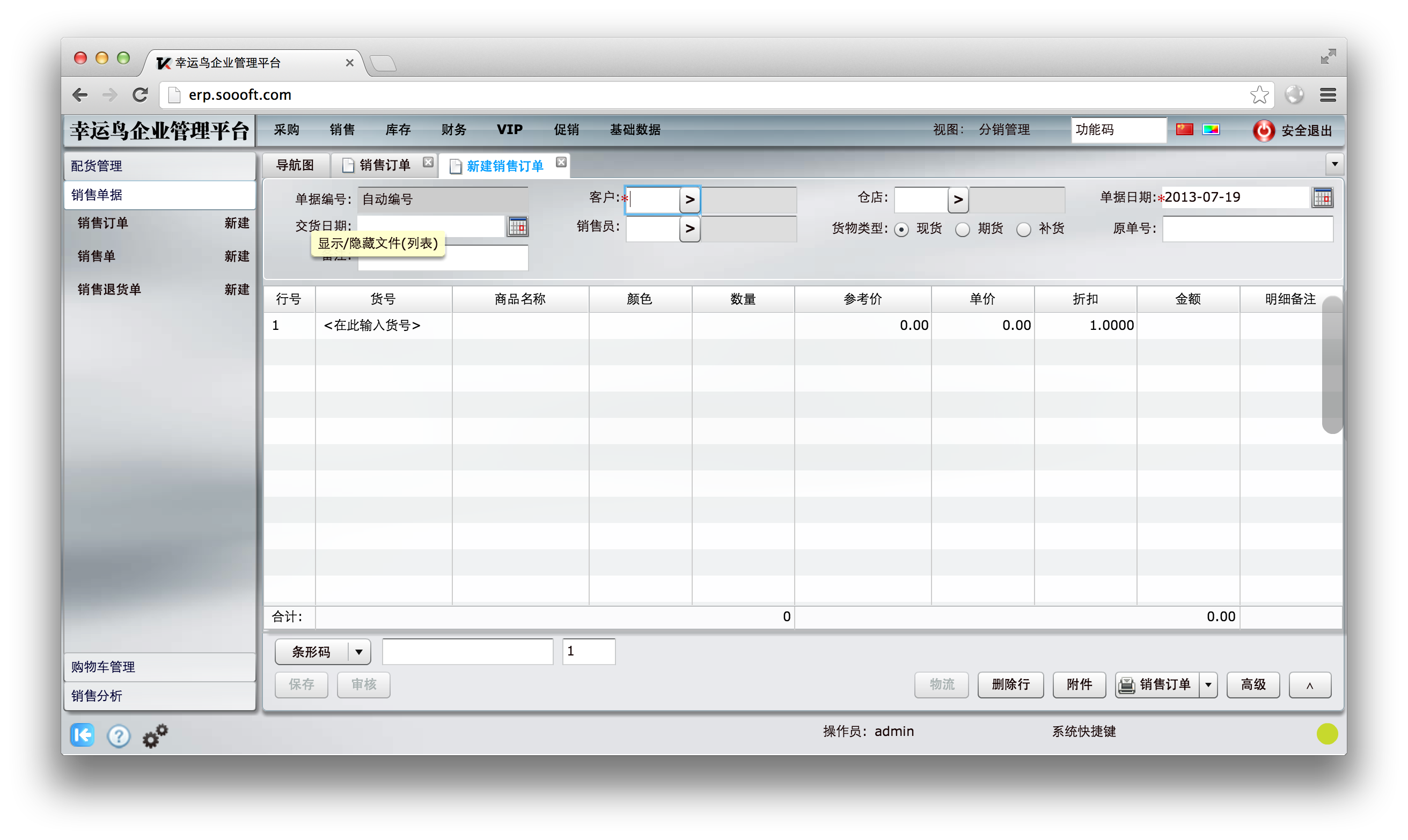
Task: Open the browser hamburger menu
Action: click(x=1328, y=94)
